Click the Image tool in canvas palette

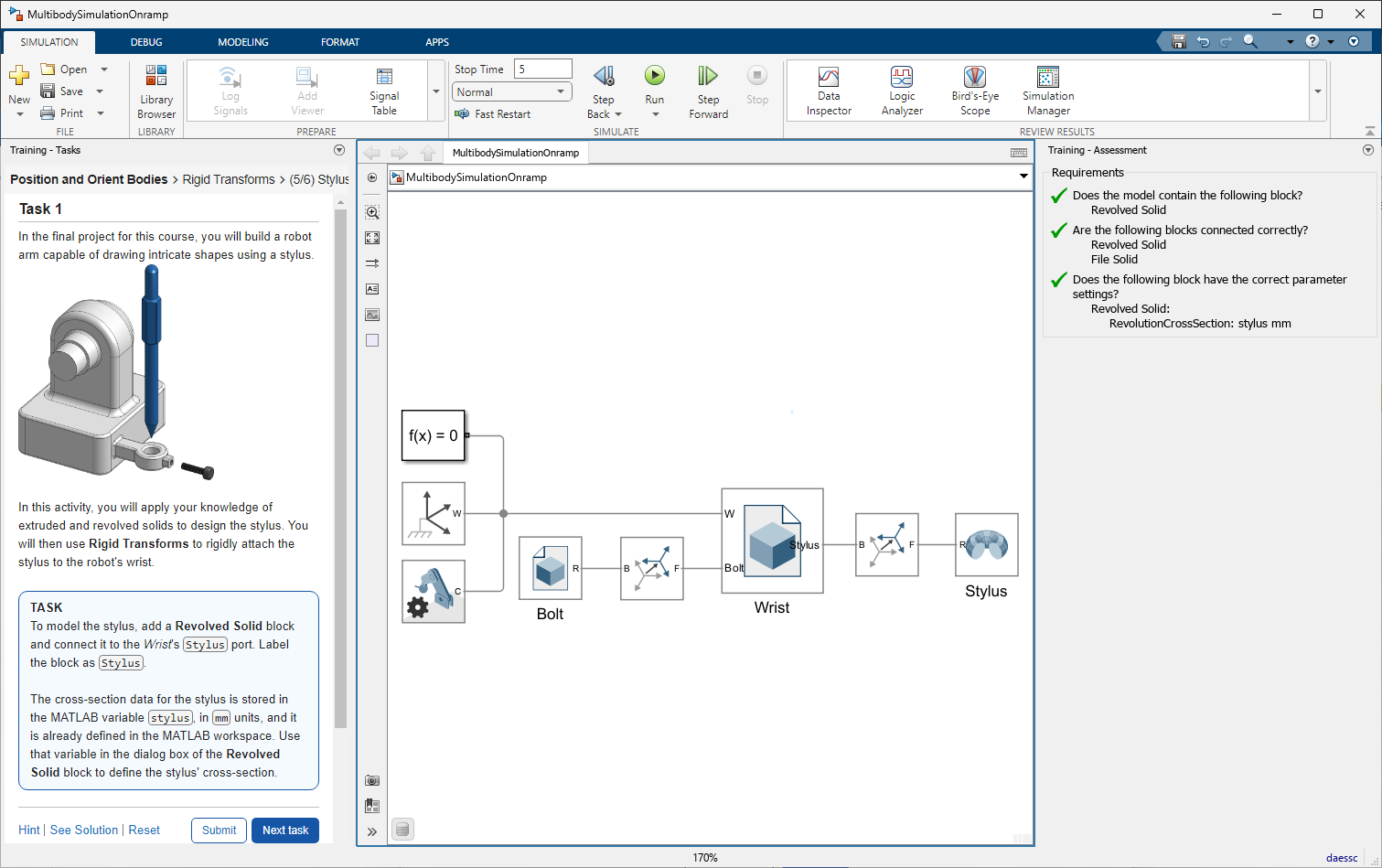tap(372, 315)
